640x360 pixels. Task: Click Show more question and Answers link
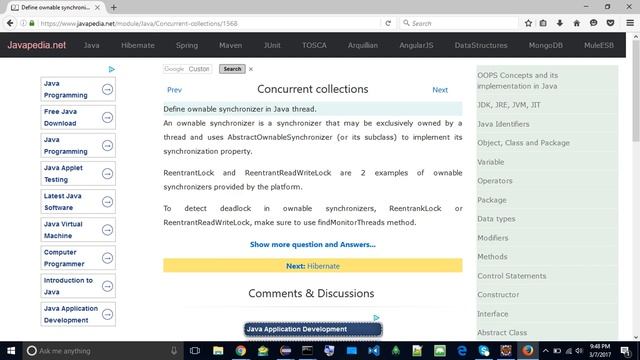[313, 244]
